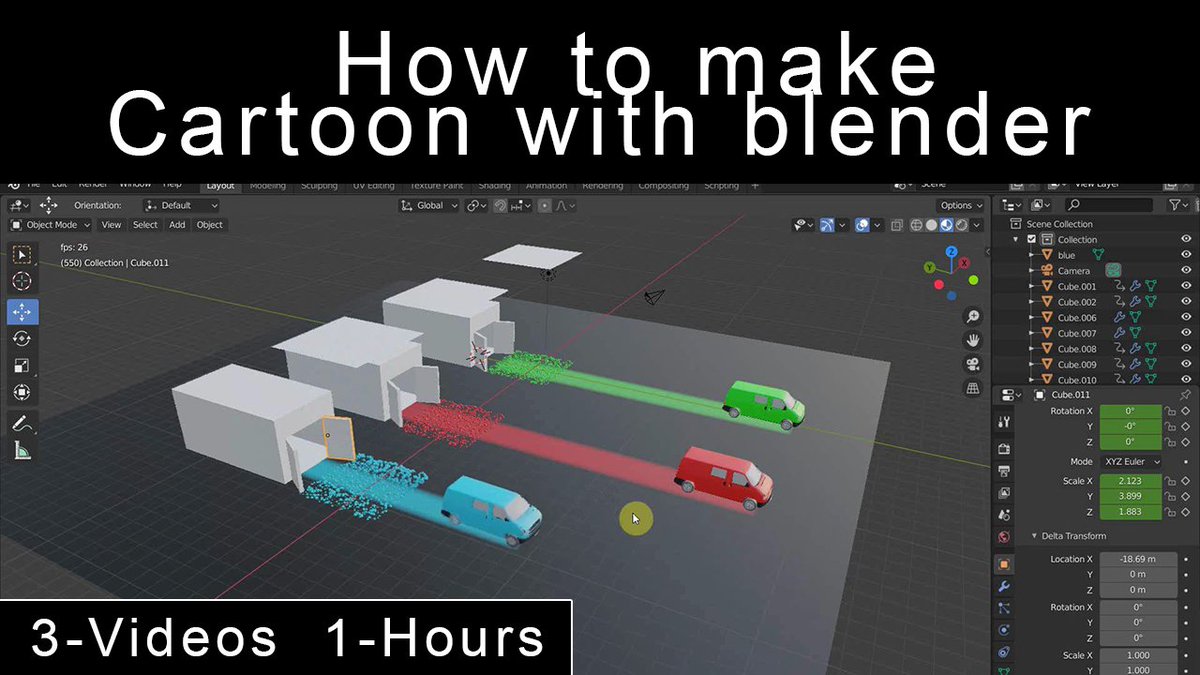The height and width of the screenshot is (675, 1200).
Task: Open the viewport Select menu
Action: 145,225
